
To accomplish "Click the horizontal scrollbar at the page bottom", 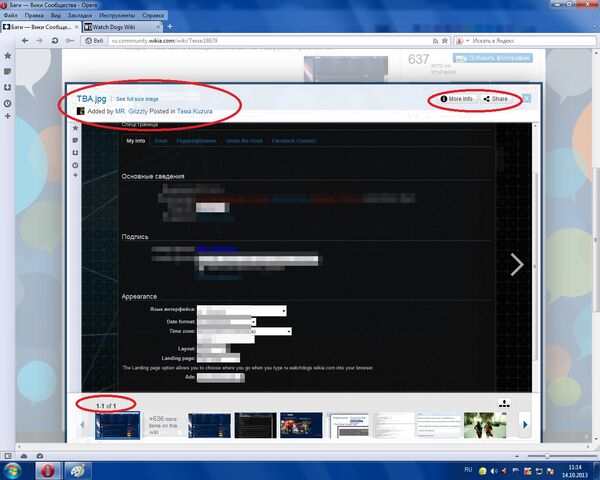I will (304, 446).
